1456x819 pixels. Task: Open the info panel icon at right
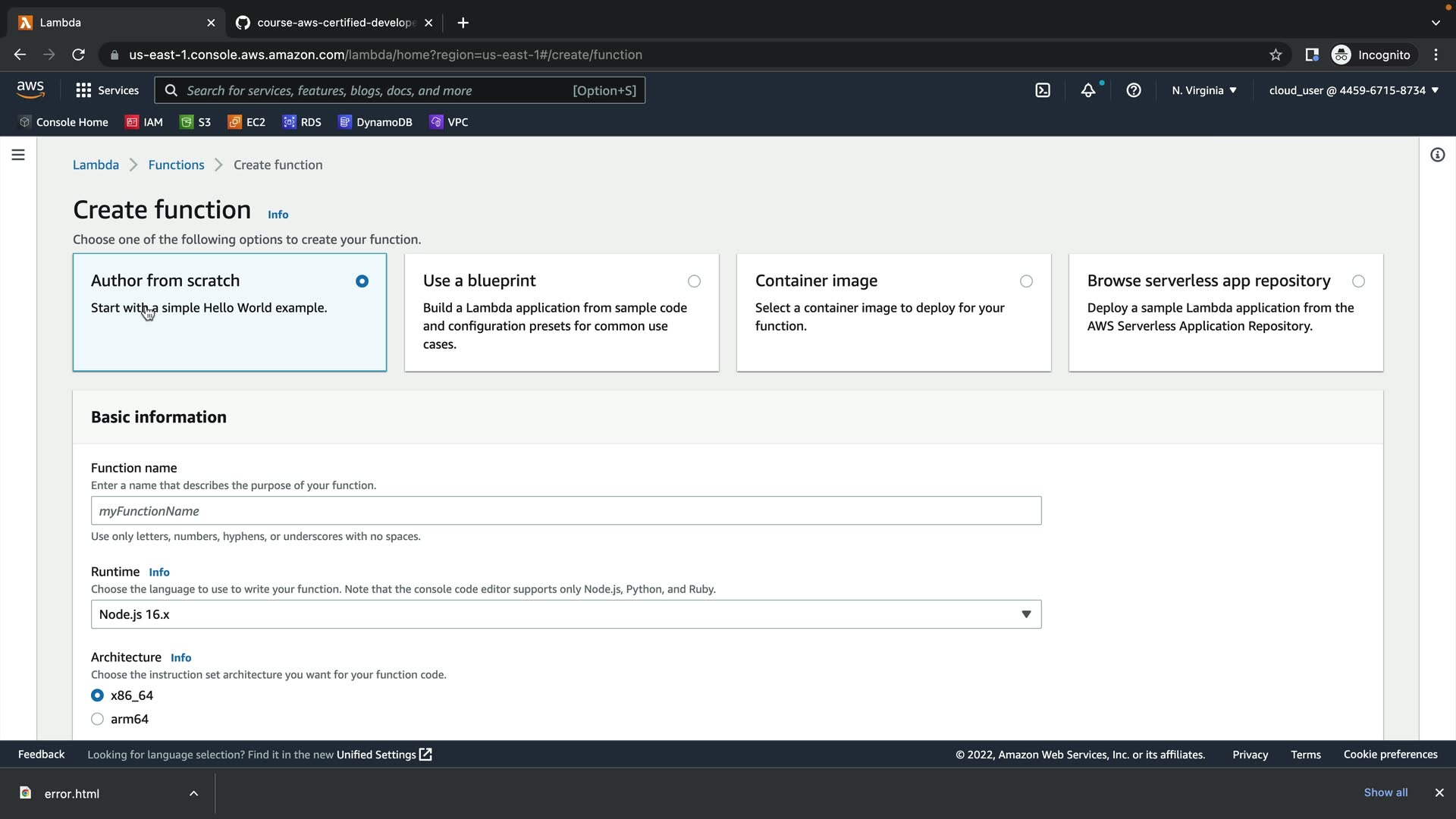tap(1437, 155)
